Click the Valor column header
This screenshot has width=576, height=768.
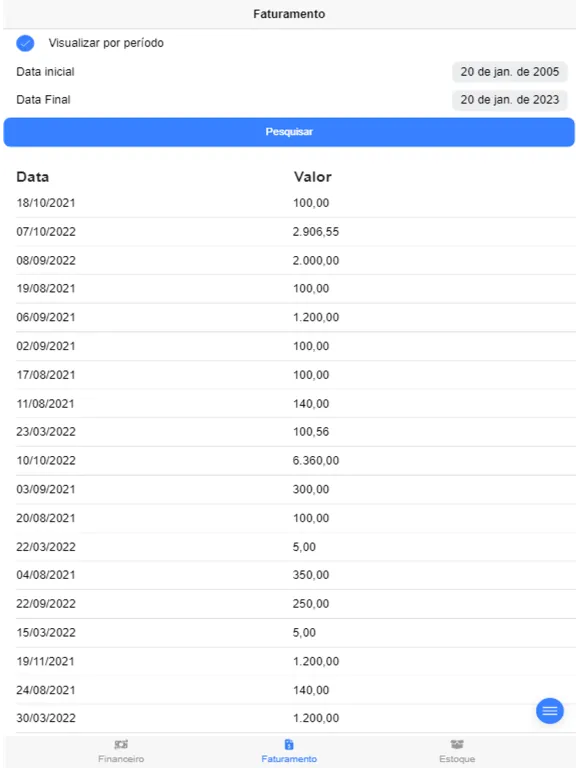(312, 177)
